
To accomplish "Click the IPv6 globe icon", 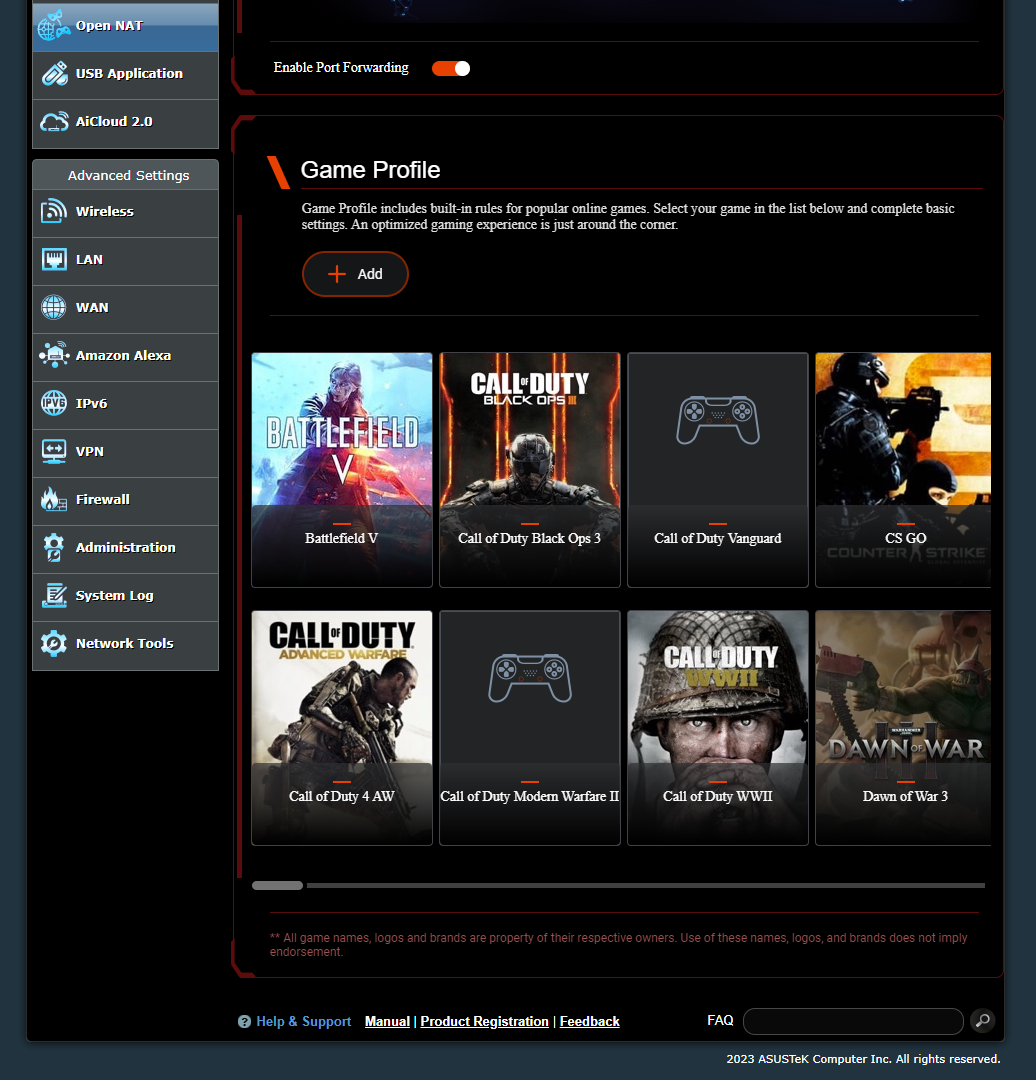I will (x=54, y=404).
